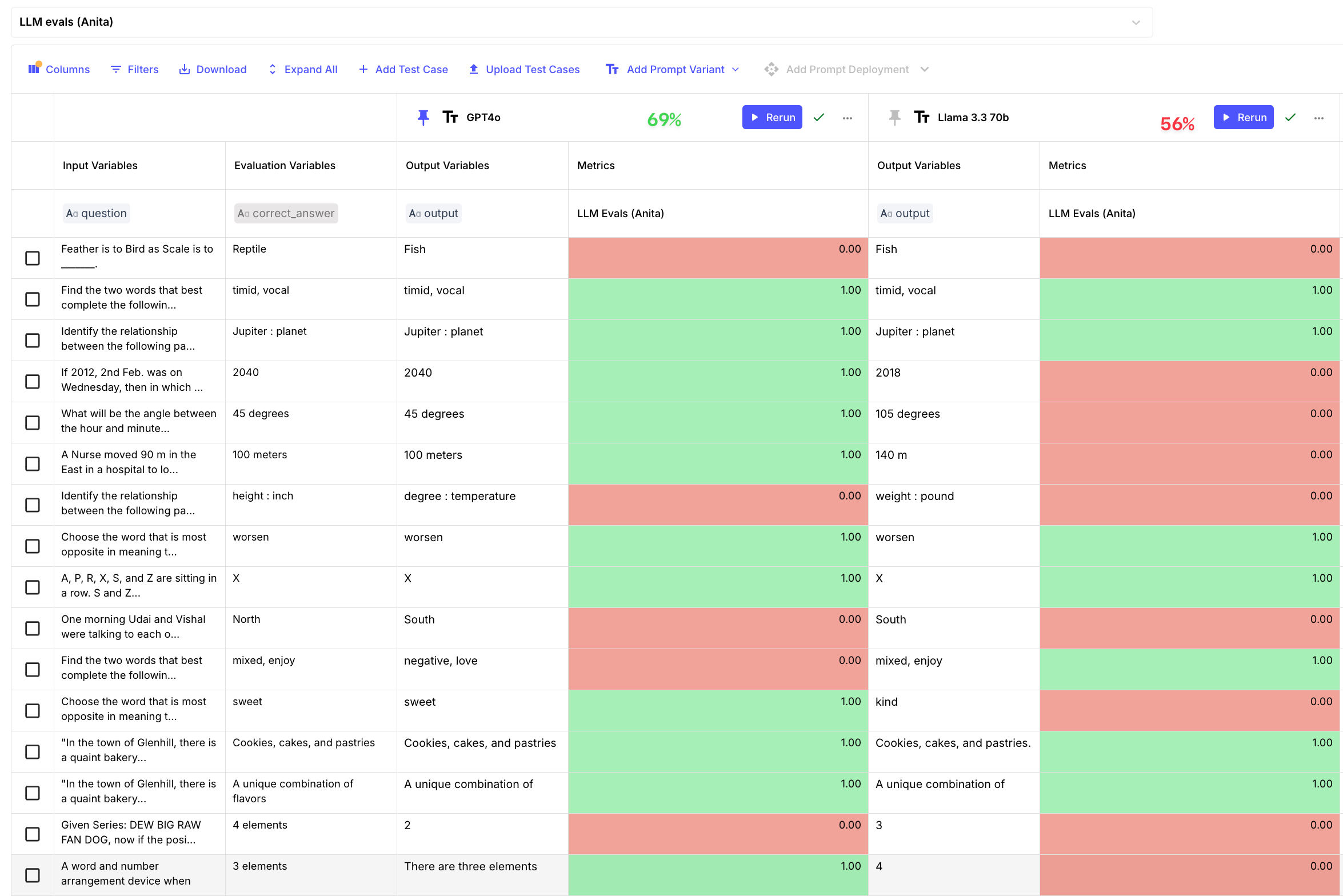Image resolution: width=1343 pixels, height=896 pixels.
Task: Rerun the GPT4o prompt variant
Action: (772, 117)
